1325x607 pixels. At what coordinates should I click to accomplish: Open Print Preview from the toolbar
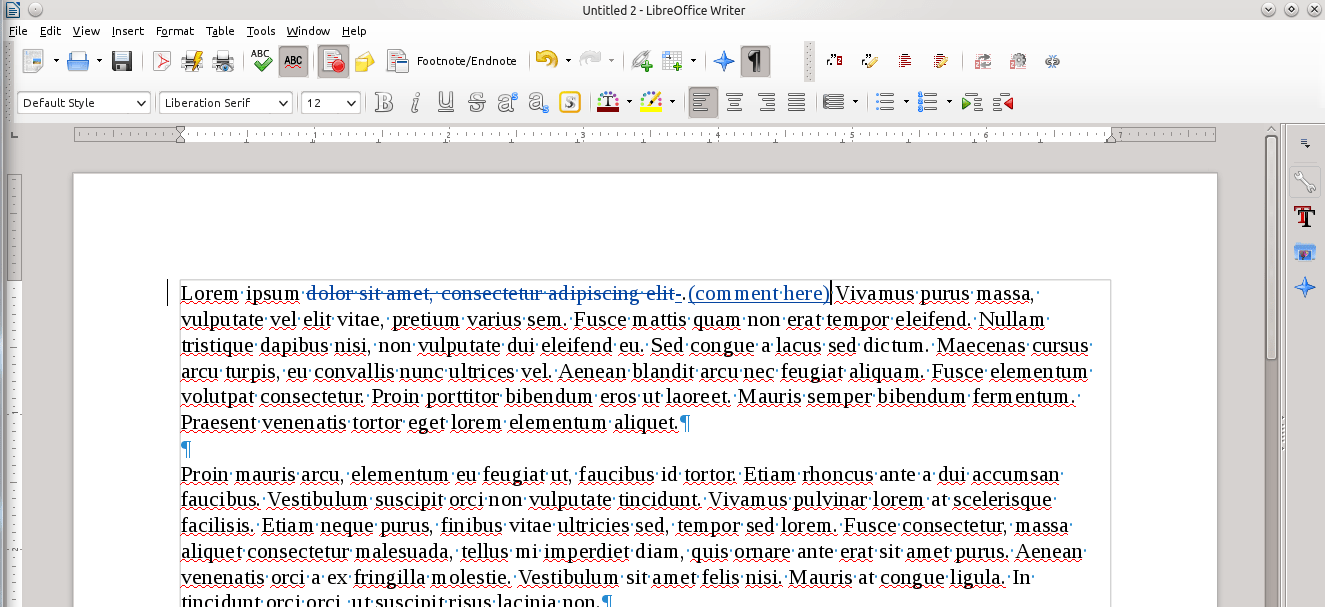point(223,61)
